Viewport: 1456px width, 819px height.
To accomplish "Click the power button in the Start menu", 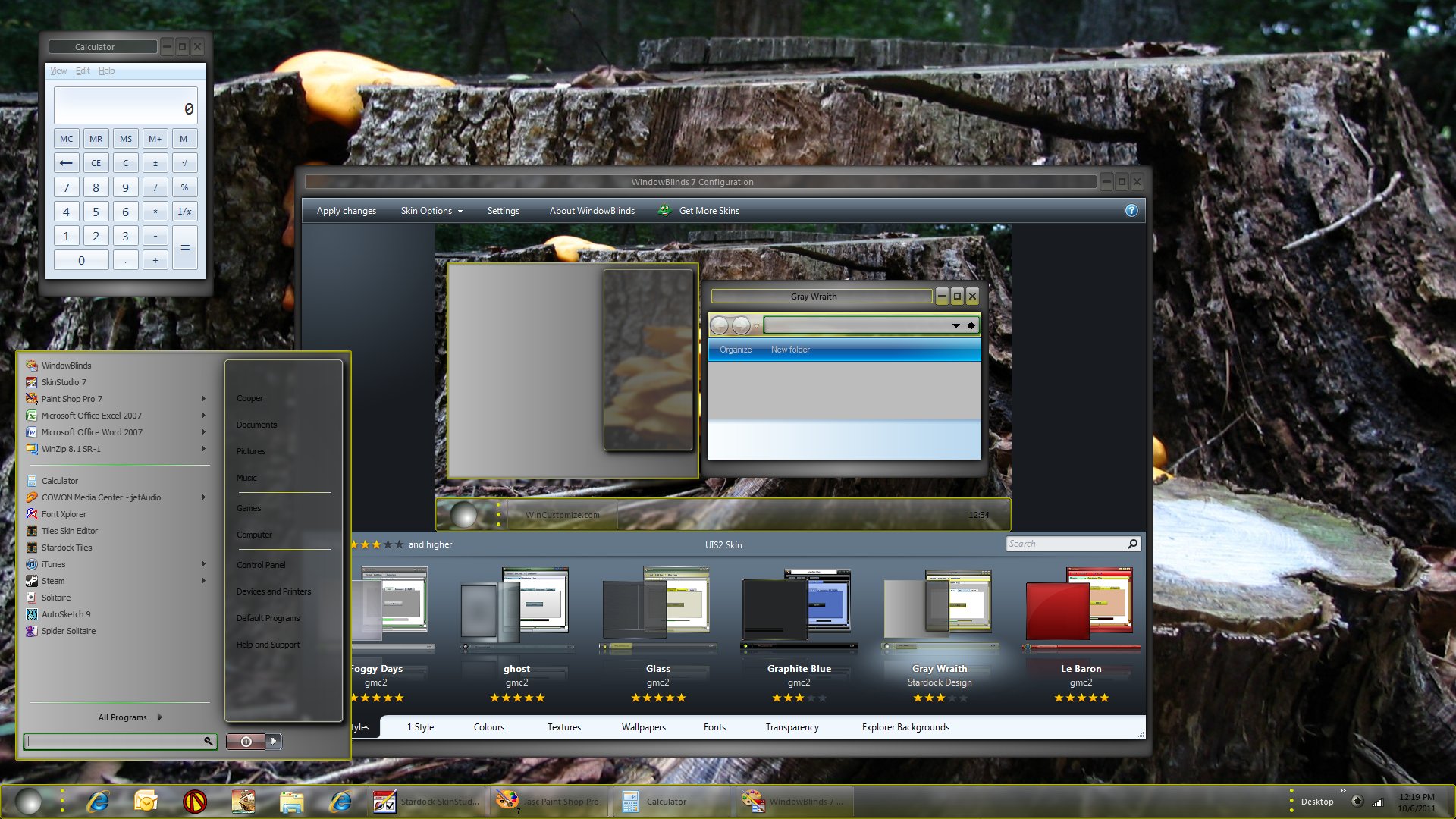I will [246, 742].
